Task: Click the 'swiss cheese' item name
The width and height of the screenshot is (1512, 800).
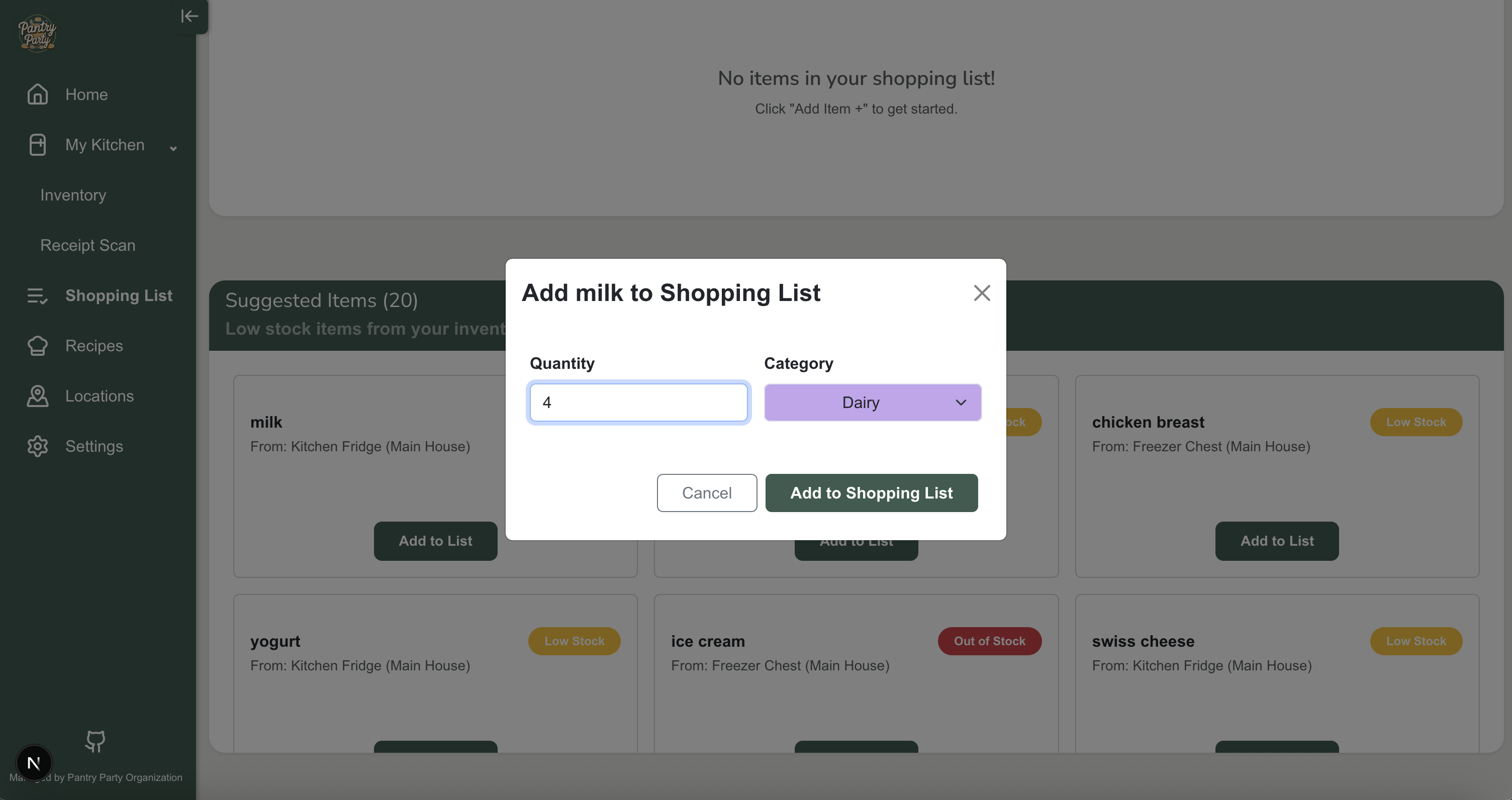Action: point(1143,642)
